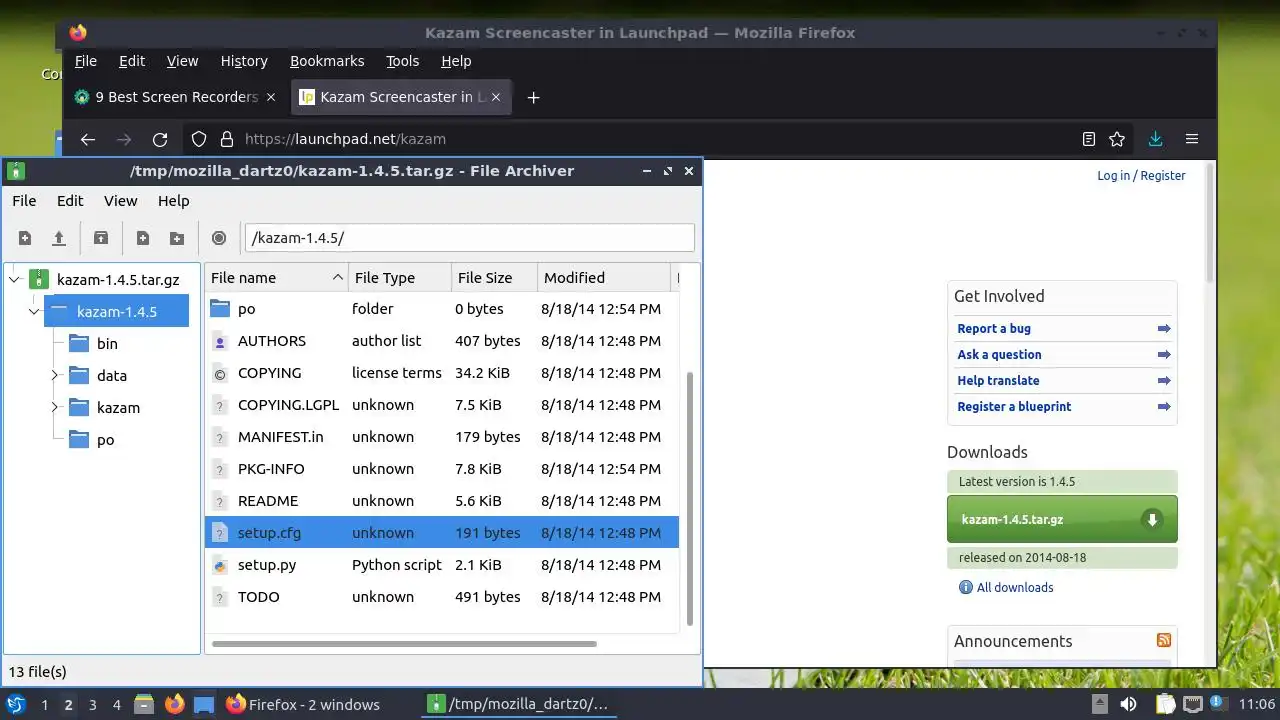Sort by the Modified column
Viewport: 1280px width, 720px height.
pos(604,277)
